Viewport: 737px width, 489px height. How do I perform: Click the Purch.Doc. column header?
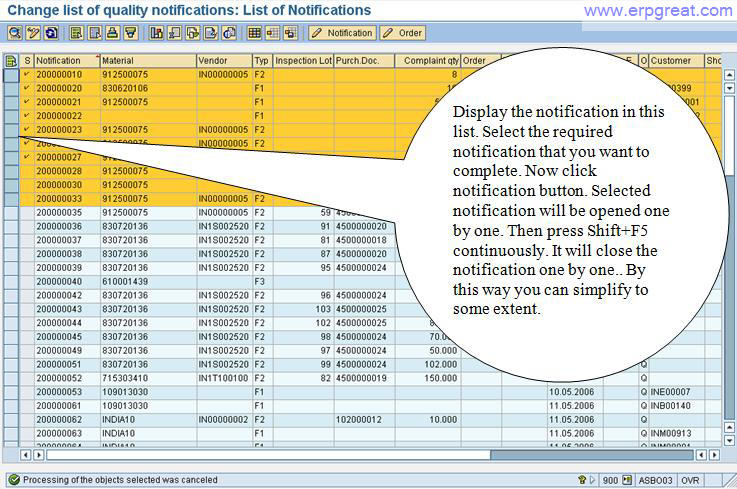click(x=364, y=61)
